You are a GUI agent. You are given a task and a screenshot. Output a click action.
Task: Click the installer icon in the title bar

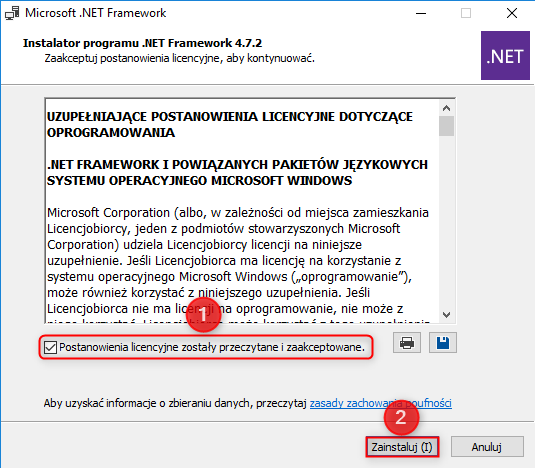pyautogui.click(x=12, y=13)
